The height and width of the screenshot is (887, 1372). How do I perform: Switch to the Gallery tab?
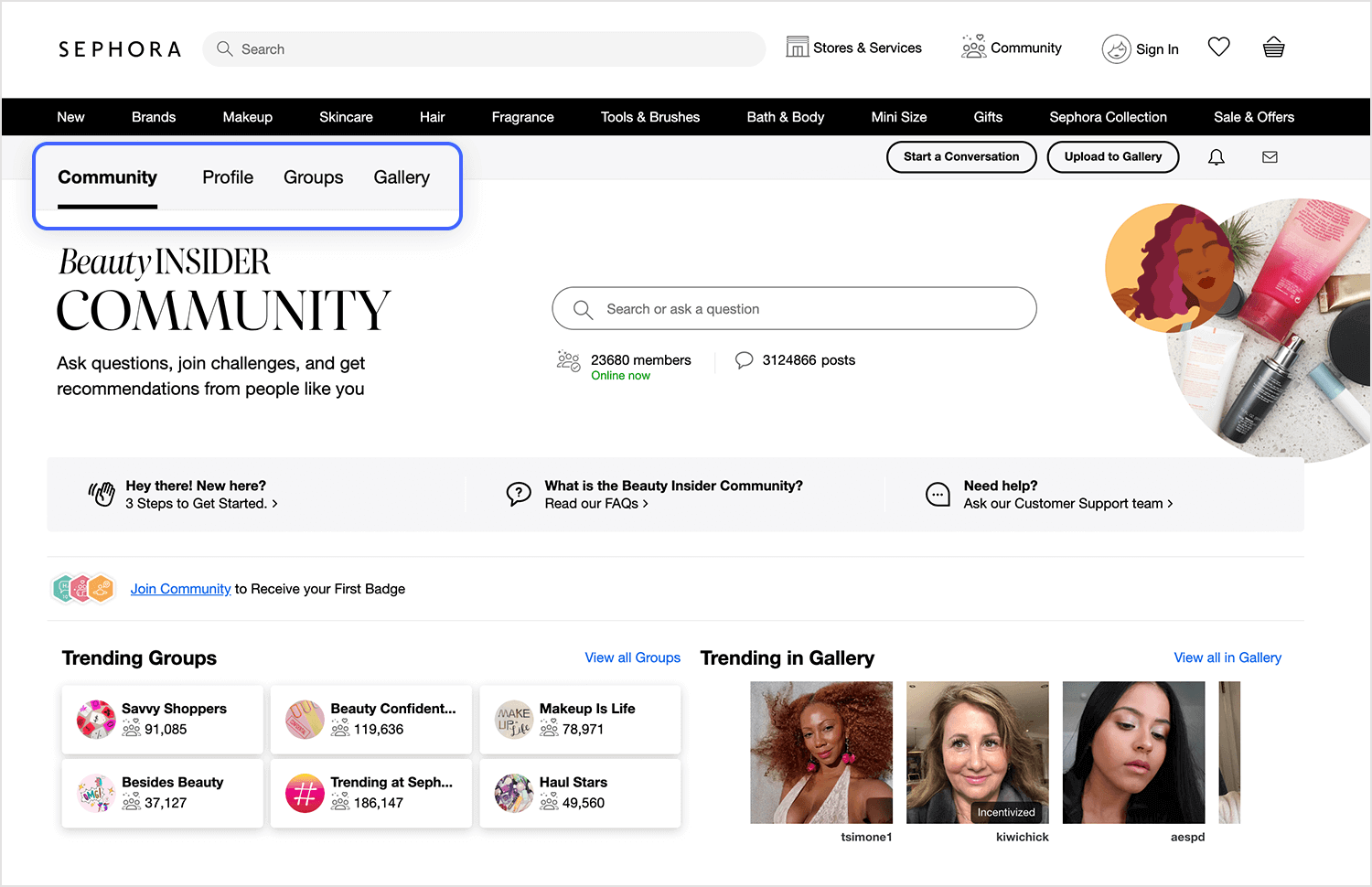click(402, 177)
